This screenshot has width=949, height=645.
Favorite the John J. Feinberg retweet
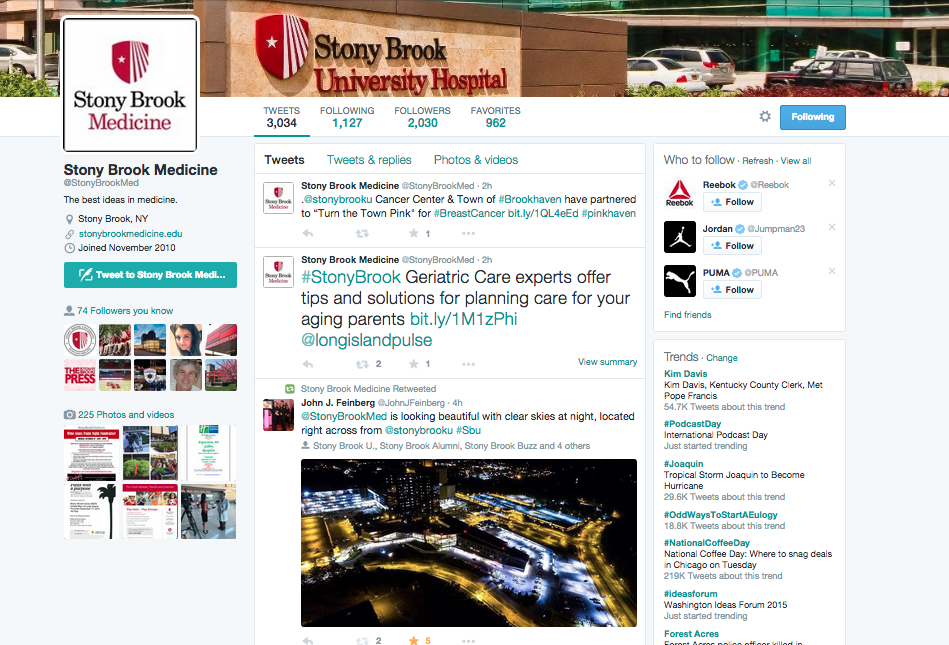click(413, 640)
